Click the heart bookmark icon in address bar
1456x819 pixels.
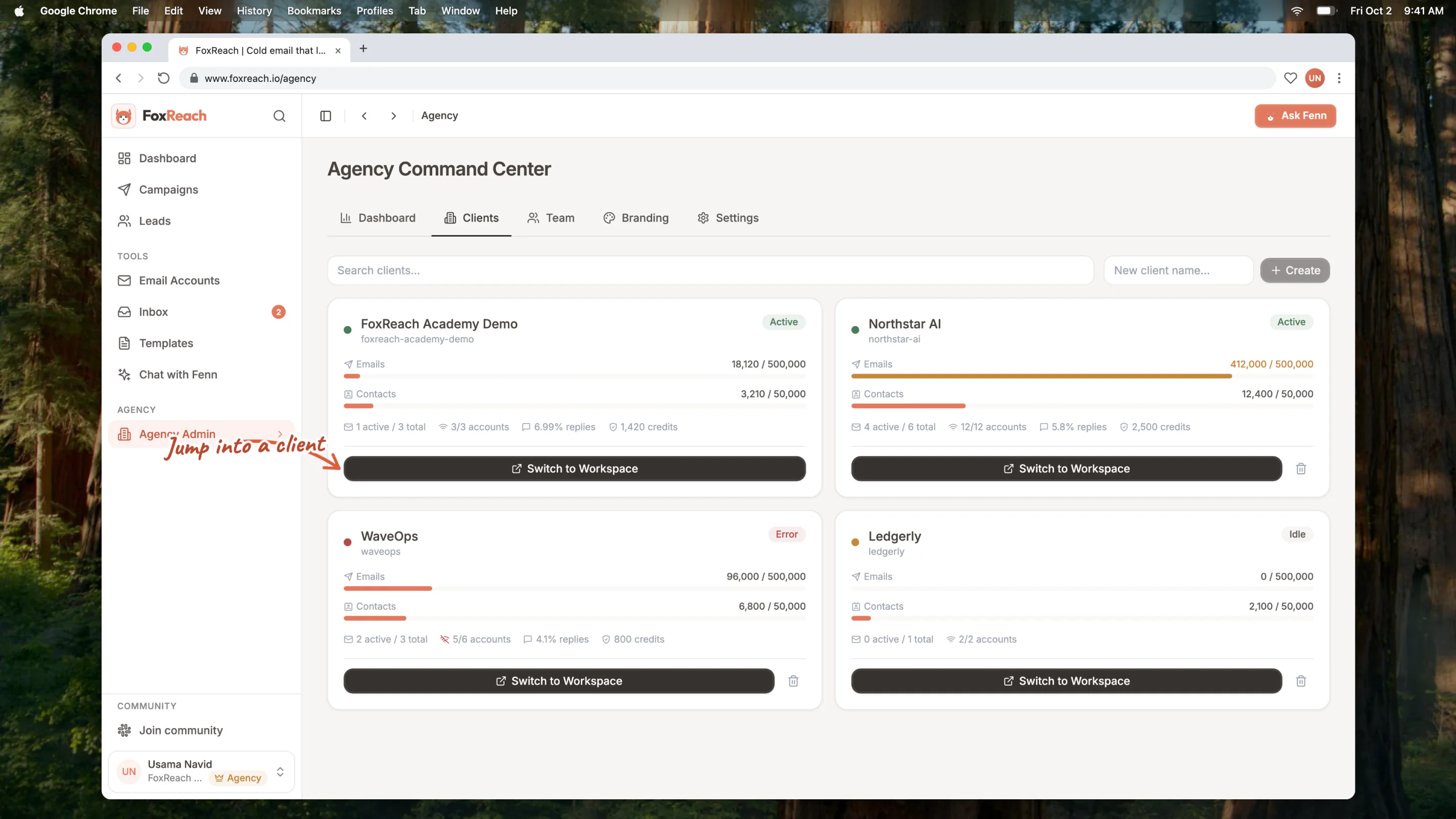click(1290, 78)
